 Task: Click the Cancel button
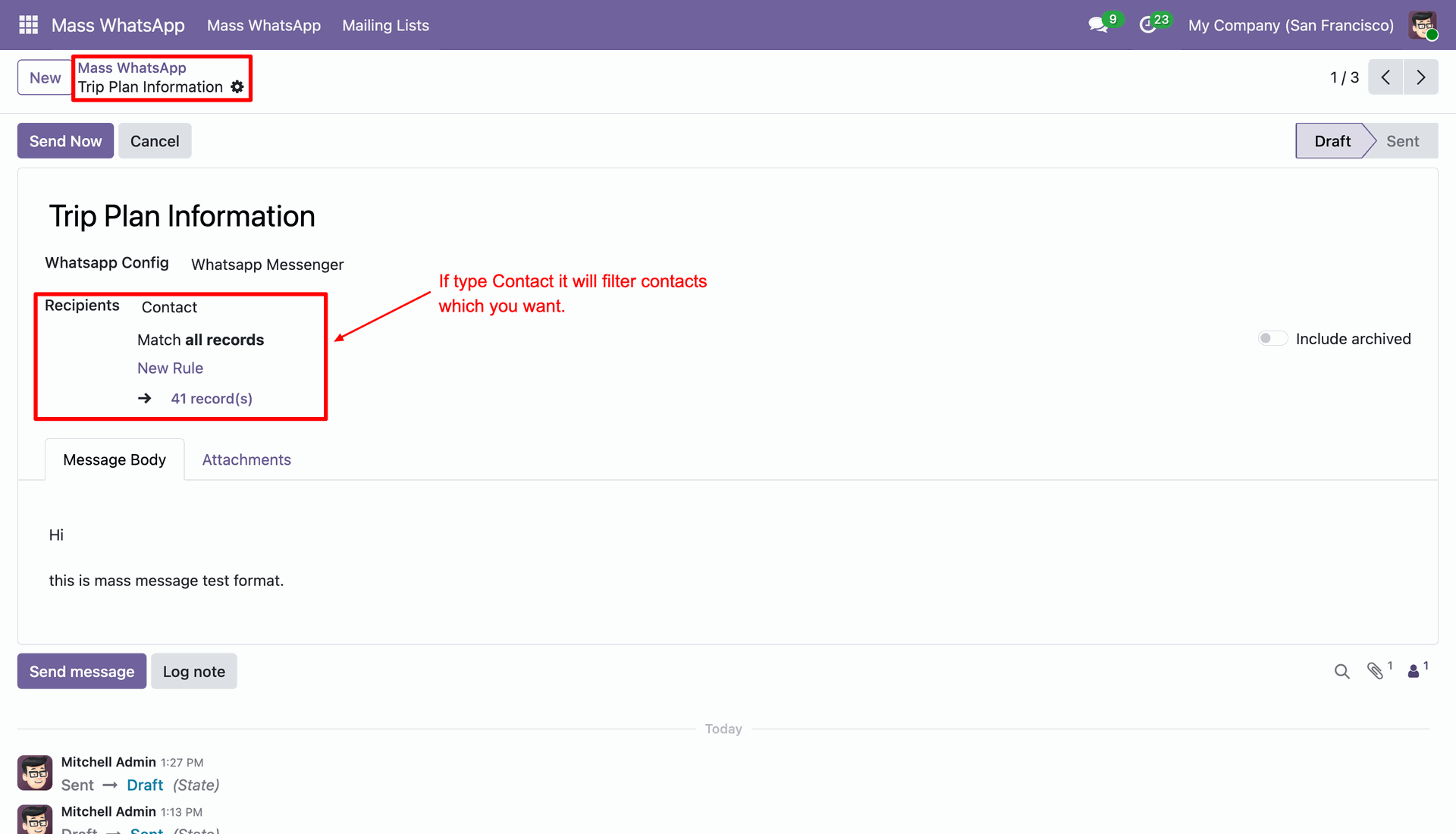click(155, 141)
